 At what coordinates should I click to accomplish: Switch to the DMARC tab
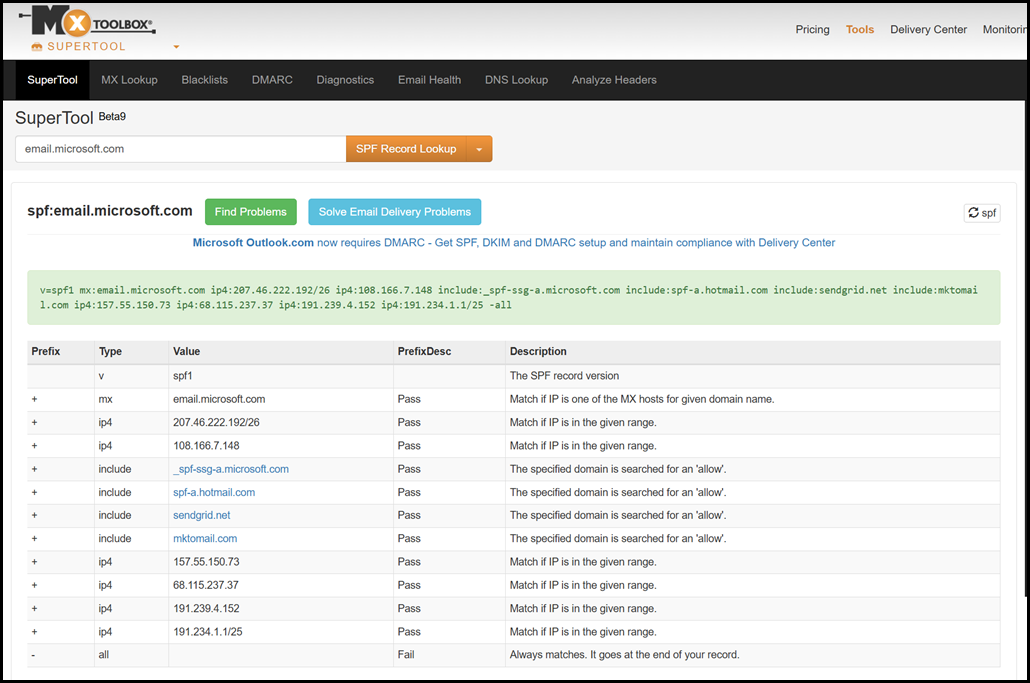tap(272, 80)
